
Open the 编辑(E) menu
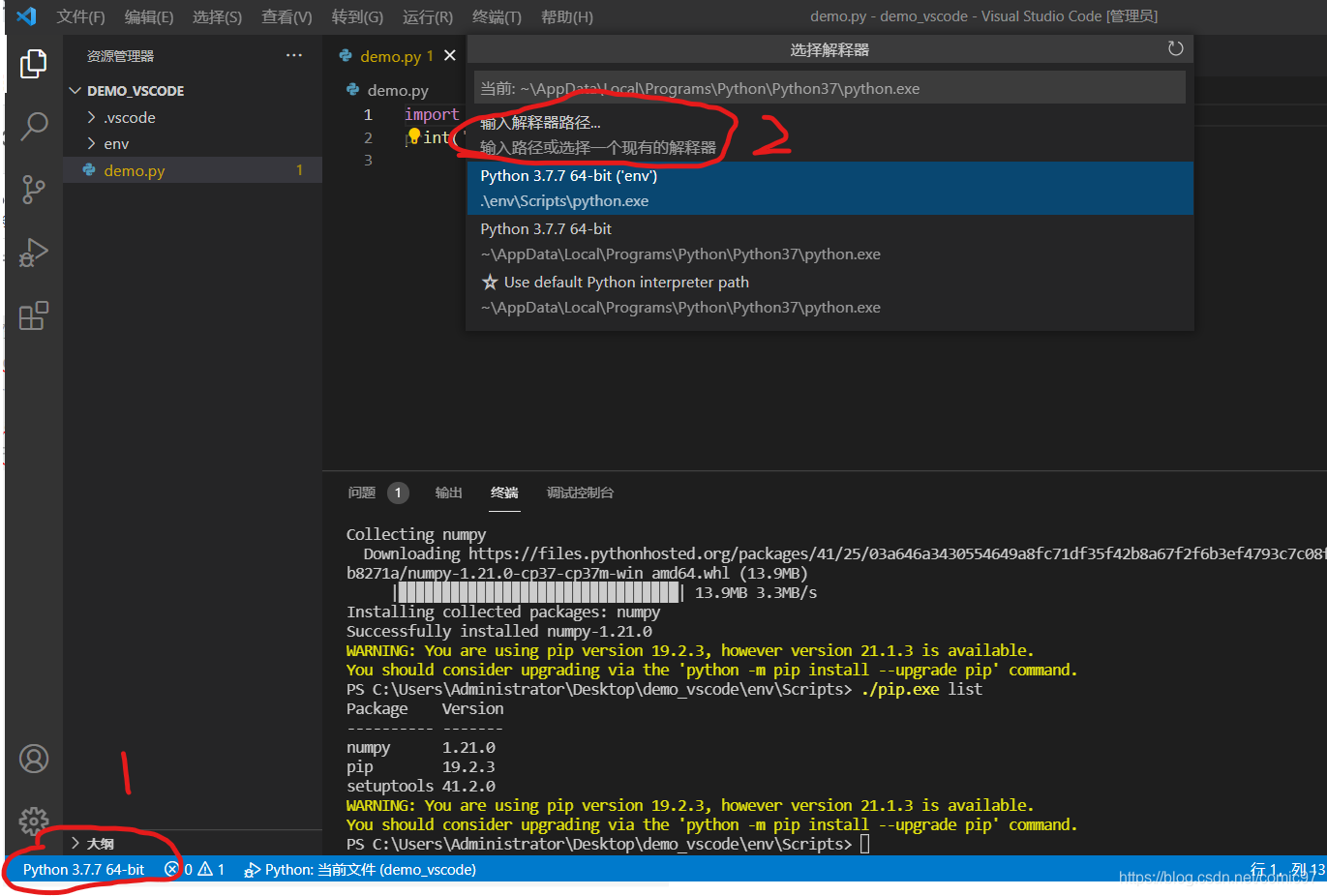pyautogui.click(x=149, y=17)
